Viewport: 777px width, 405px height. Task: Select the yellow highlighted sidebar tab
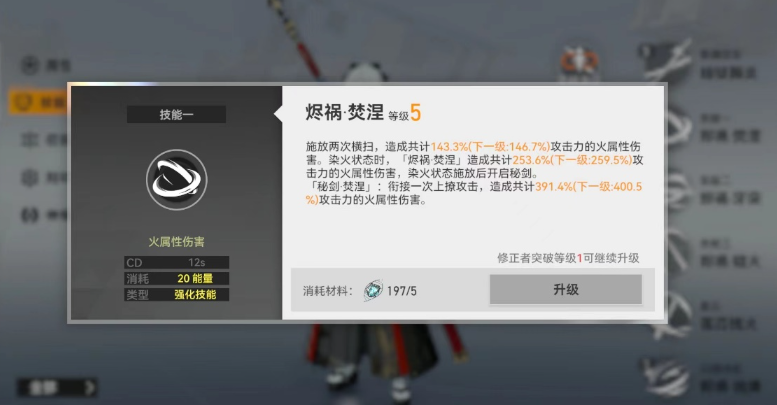tap(38, 102)
